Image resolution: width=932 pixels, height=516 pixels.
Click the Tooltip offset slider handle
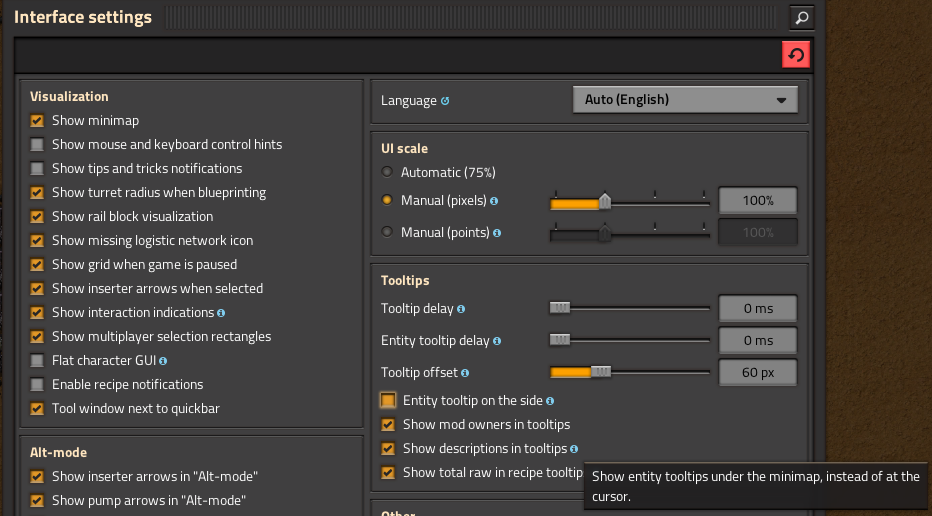coord(600,372)
